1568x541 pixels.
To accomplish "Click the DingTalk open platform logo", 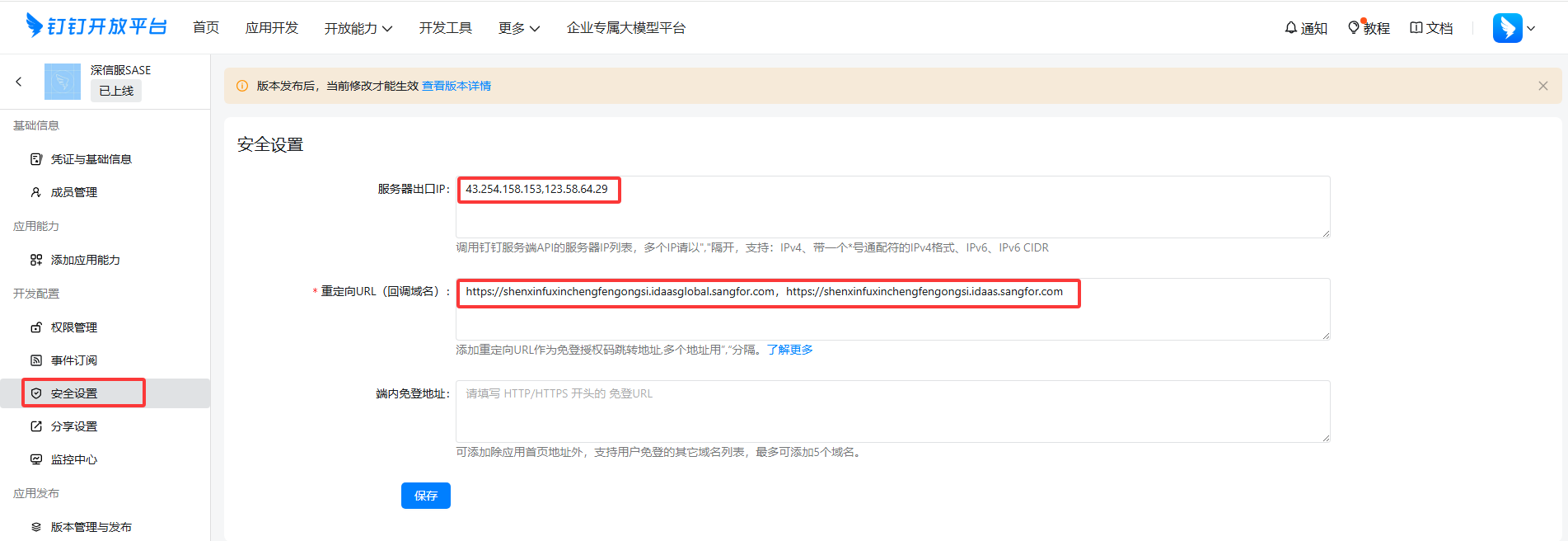I will pyautogui.click(x=96, y=26).
